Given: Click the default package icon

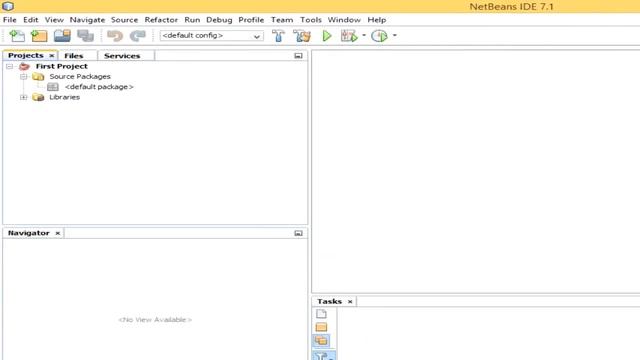Looking at the screenshot, I should (53, 87).
